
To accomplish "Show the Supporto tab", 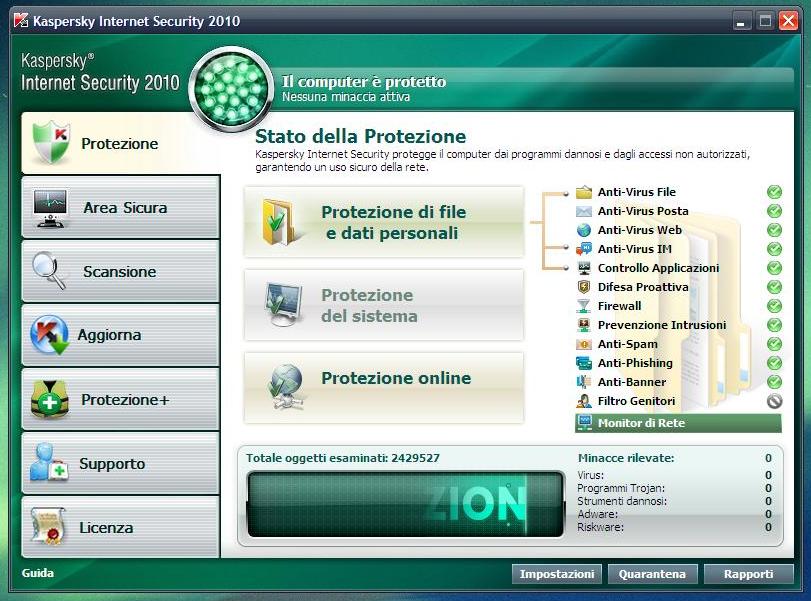I will coord(121,463).
